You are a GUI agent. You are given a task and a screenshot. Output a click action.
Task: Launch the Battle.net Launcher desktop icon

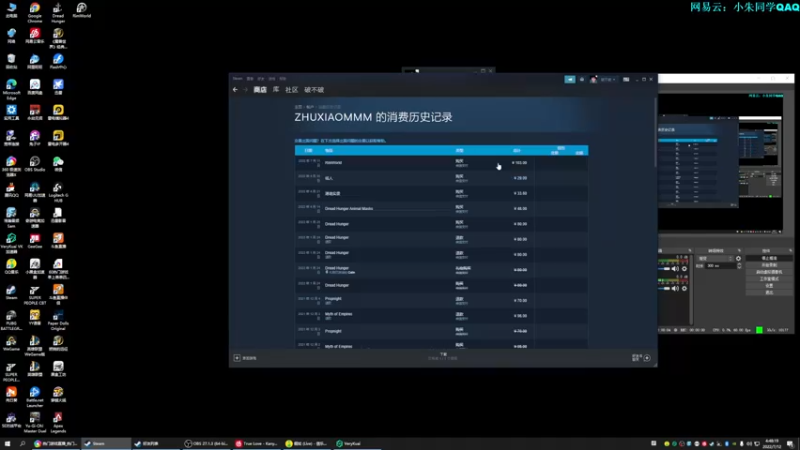35,397
